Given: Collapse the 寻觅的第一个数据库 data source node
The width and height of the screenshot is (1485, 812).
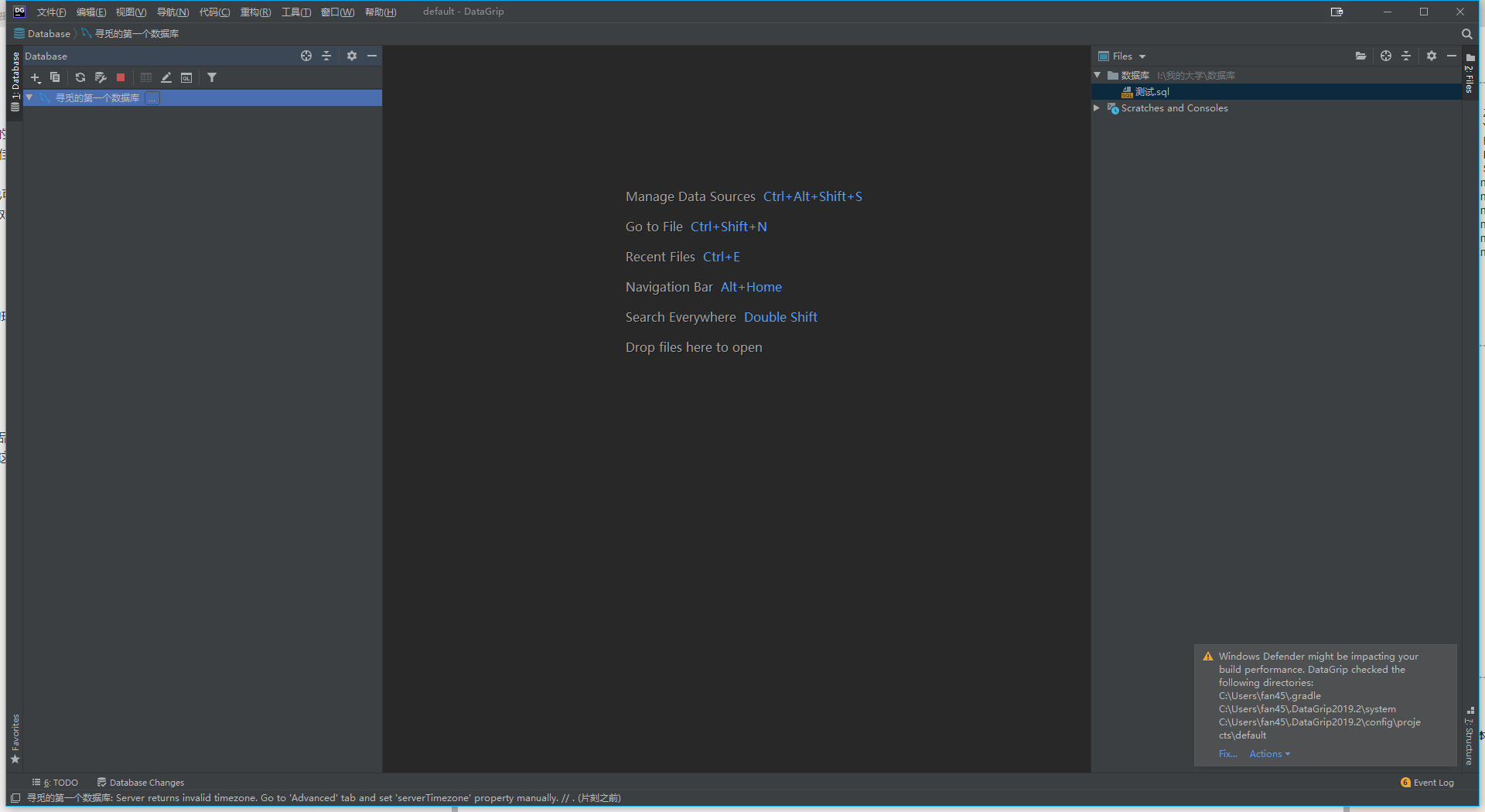Looking at the screenshot, I should coord(29,97).
